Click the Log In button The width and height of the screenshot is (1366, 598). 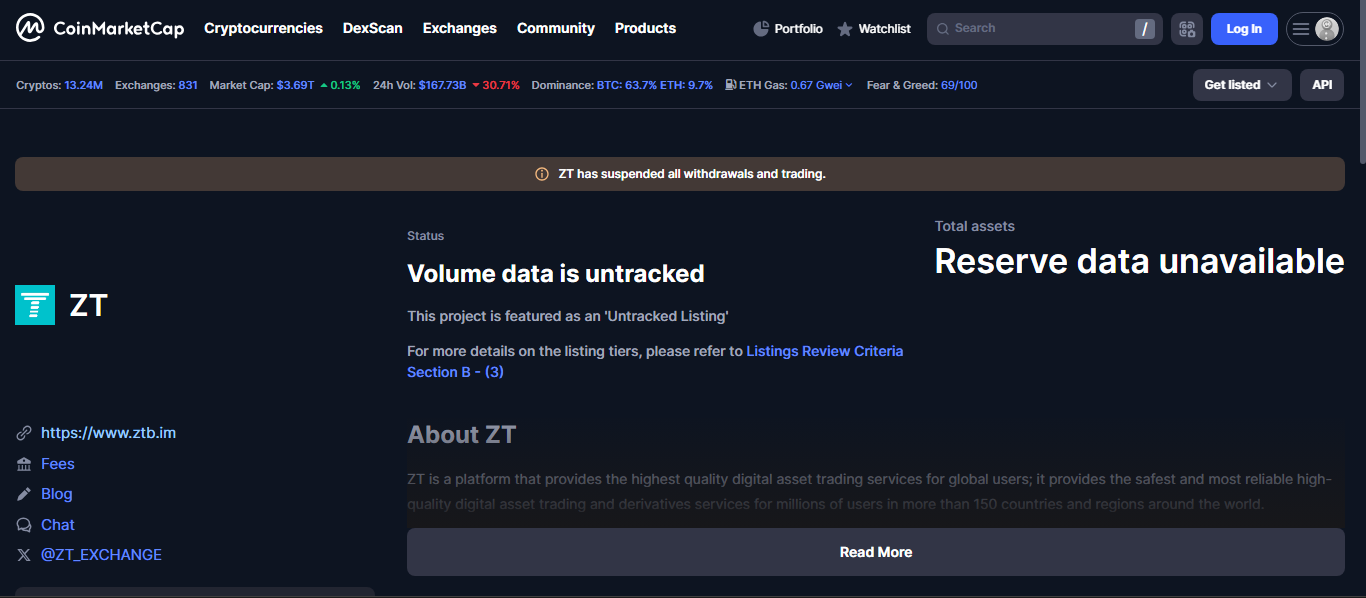click(1243, 29)
